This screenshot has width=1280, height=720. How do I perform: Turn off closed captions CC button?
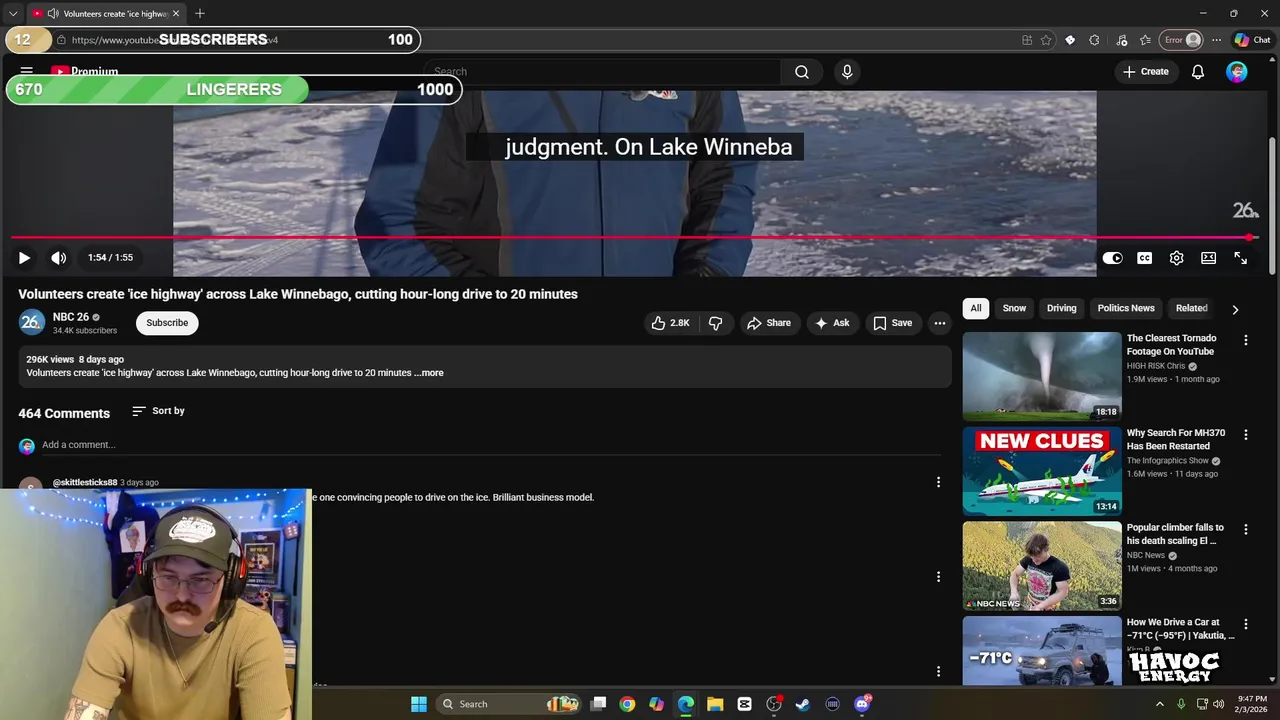[1144, 258]
